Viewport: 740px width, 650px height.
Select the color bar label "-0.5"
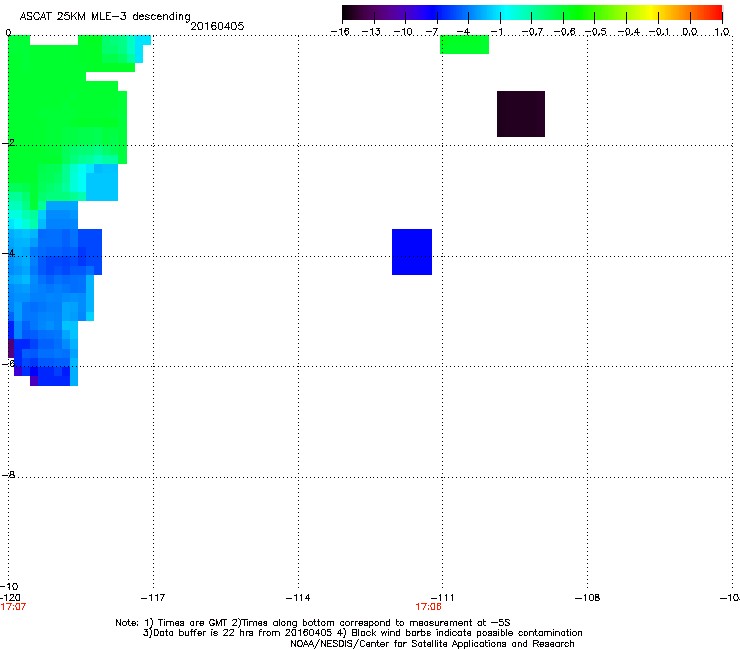[x=596, y=32]
